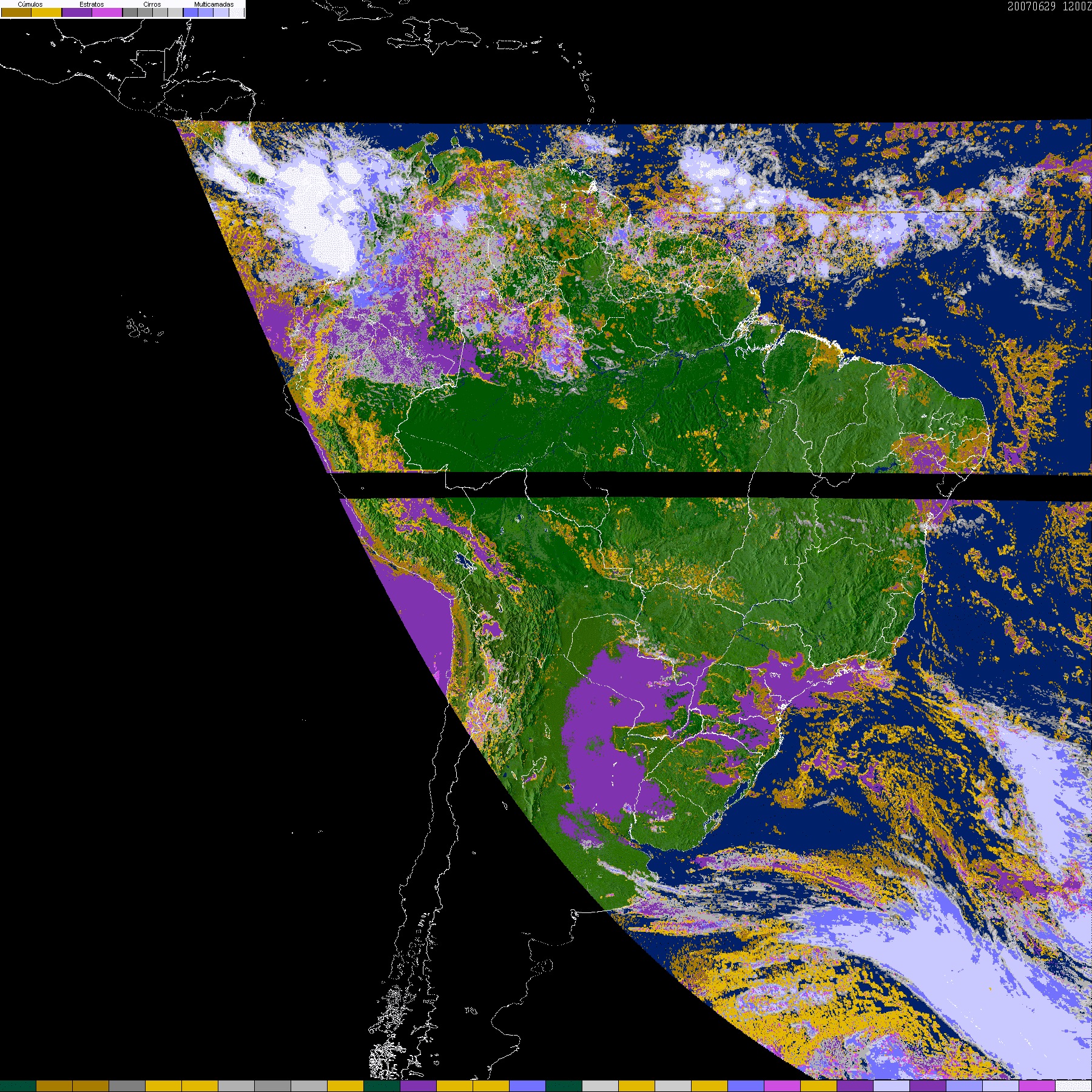Pick the pale lavender Multicamadas legend swatch
The height and width of the screenshot is (1092, 1092).
tap(221, 13)
